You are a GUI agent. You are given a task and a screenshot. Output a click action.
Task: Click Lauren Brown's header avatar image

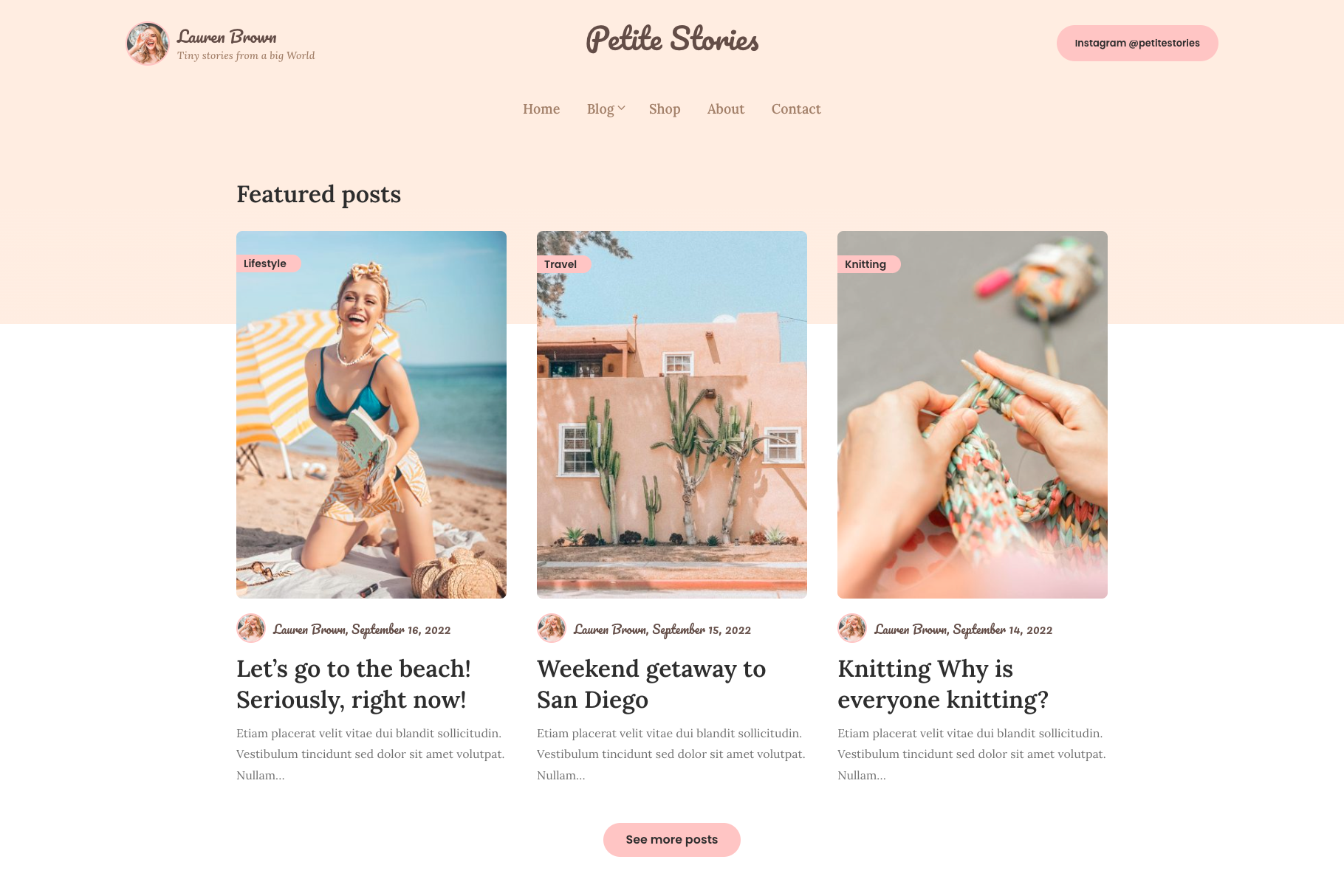[148, 44]
